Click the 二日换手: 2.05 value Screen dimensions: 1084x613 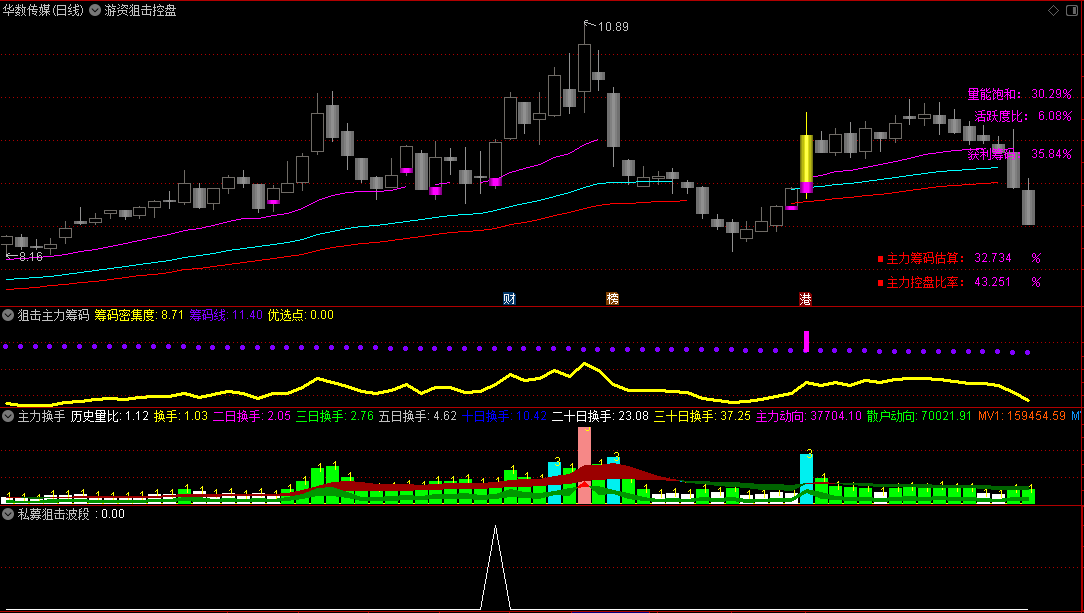[252, 416]
